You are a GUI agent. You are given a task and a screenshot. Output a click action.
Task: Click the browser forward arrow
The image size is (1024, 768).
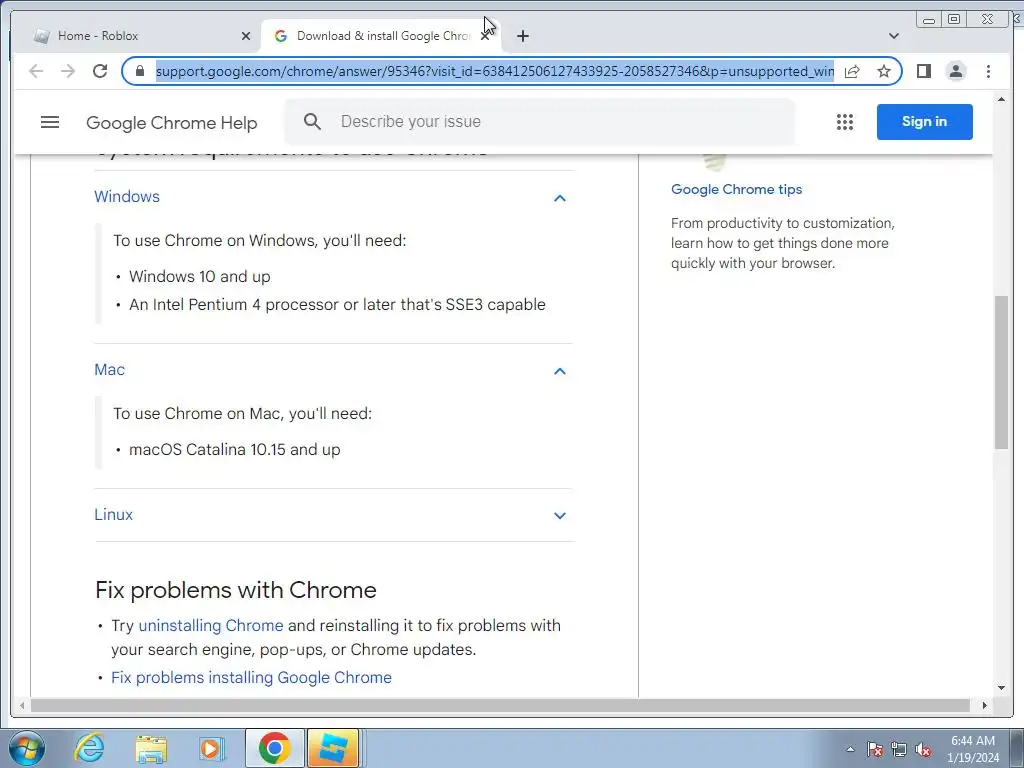pos(68,71)
